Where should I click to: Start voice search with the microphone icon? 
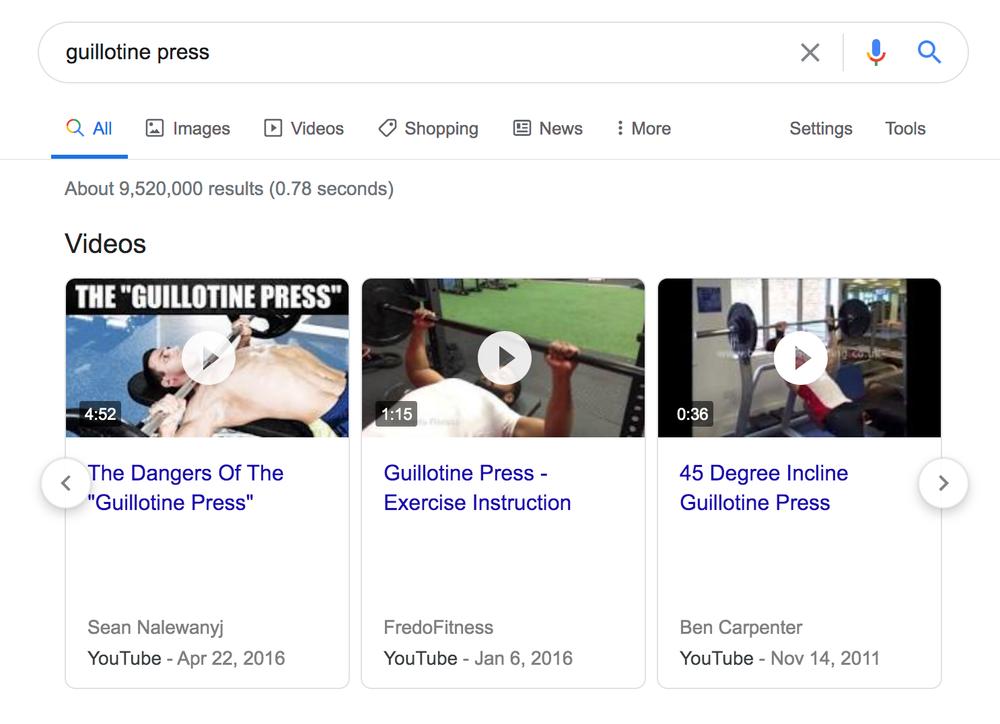click(x=876, y=52)
